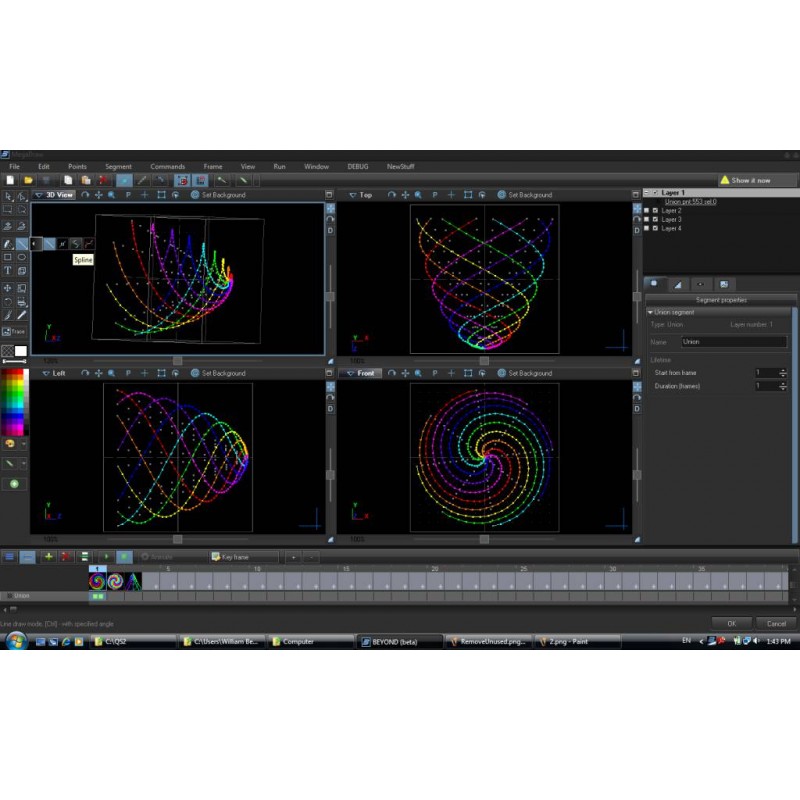Toggle the Layer 2 visibility checkbox
This screenshot has height=800, width=800.
click(655, 211)
